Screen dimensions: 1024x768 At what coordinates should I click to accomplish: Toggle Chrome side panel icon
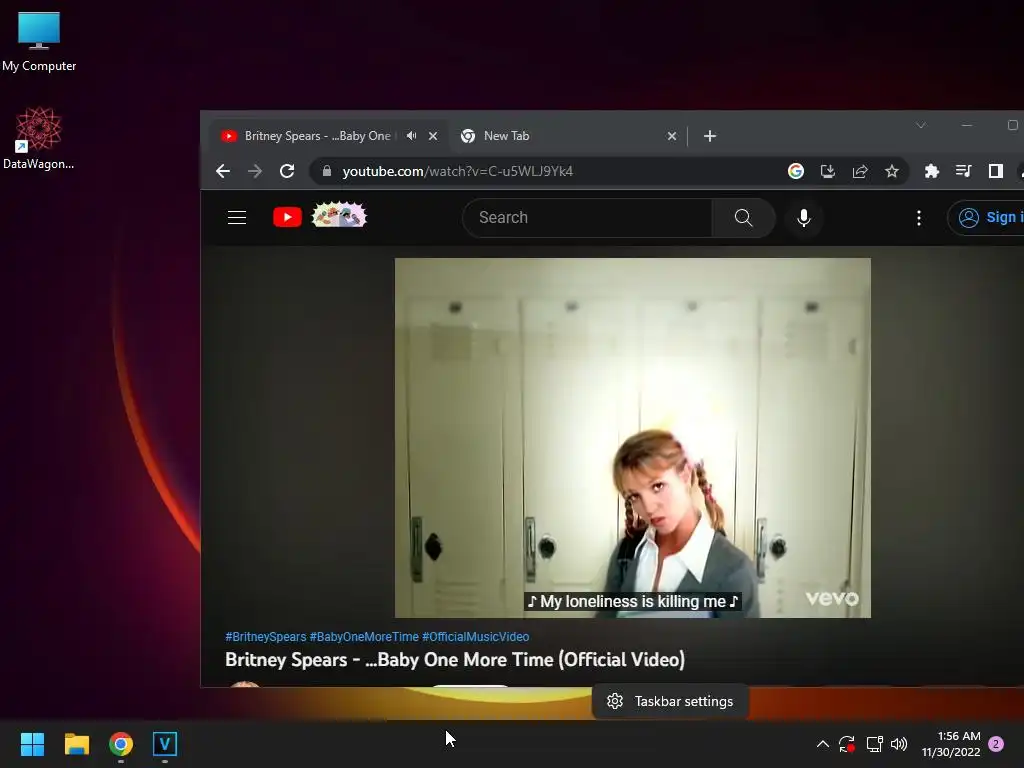pos(995,171)
